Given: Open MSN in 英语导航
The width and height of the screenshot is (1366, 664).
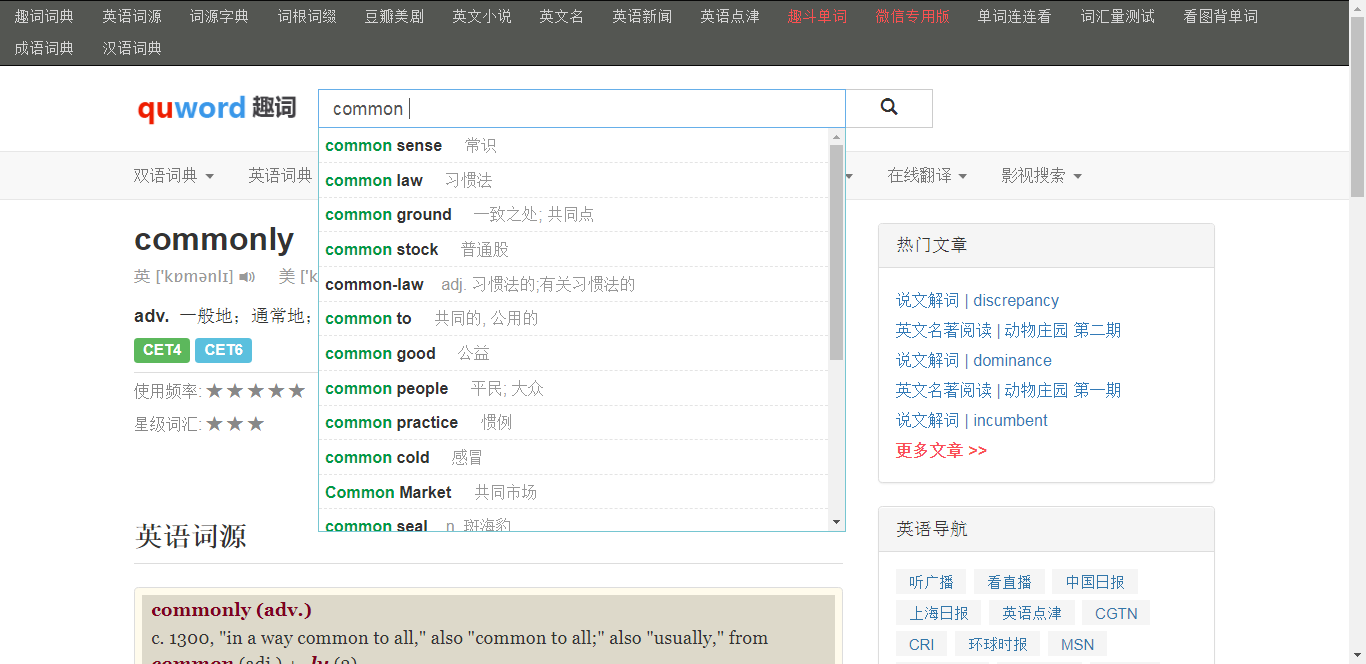Looking at the screenshot, I should [1078, 644].
